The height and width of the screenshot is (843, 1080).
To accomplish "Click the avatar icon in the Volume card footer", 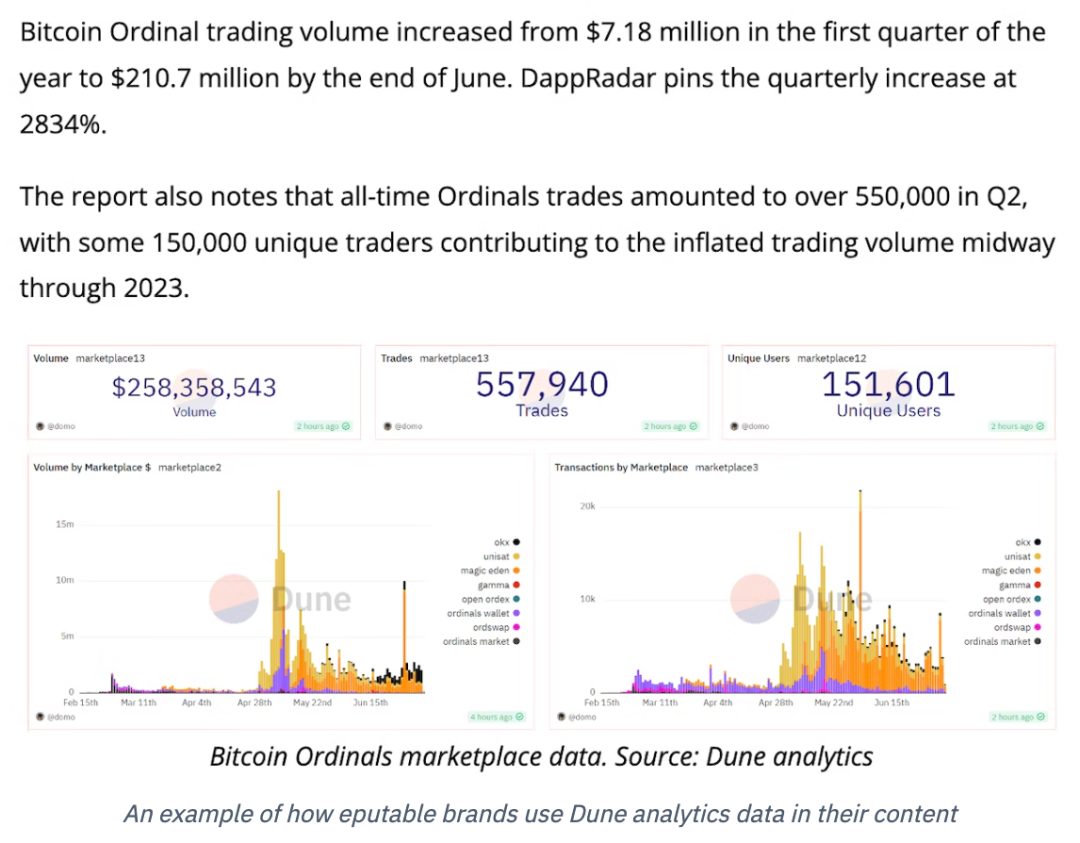I will 40,426.
